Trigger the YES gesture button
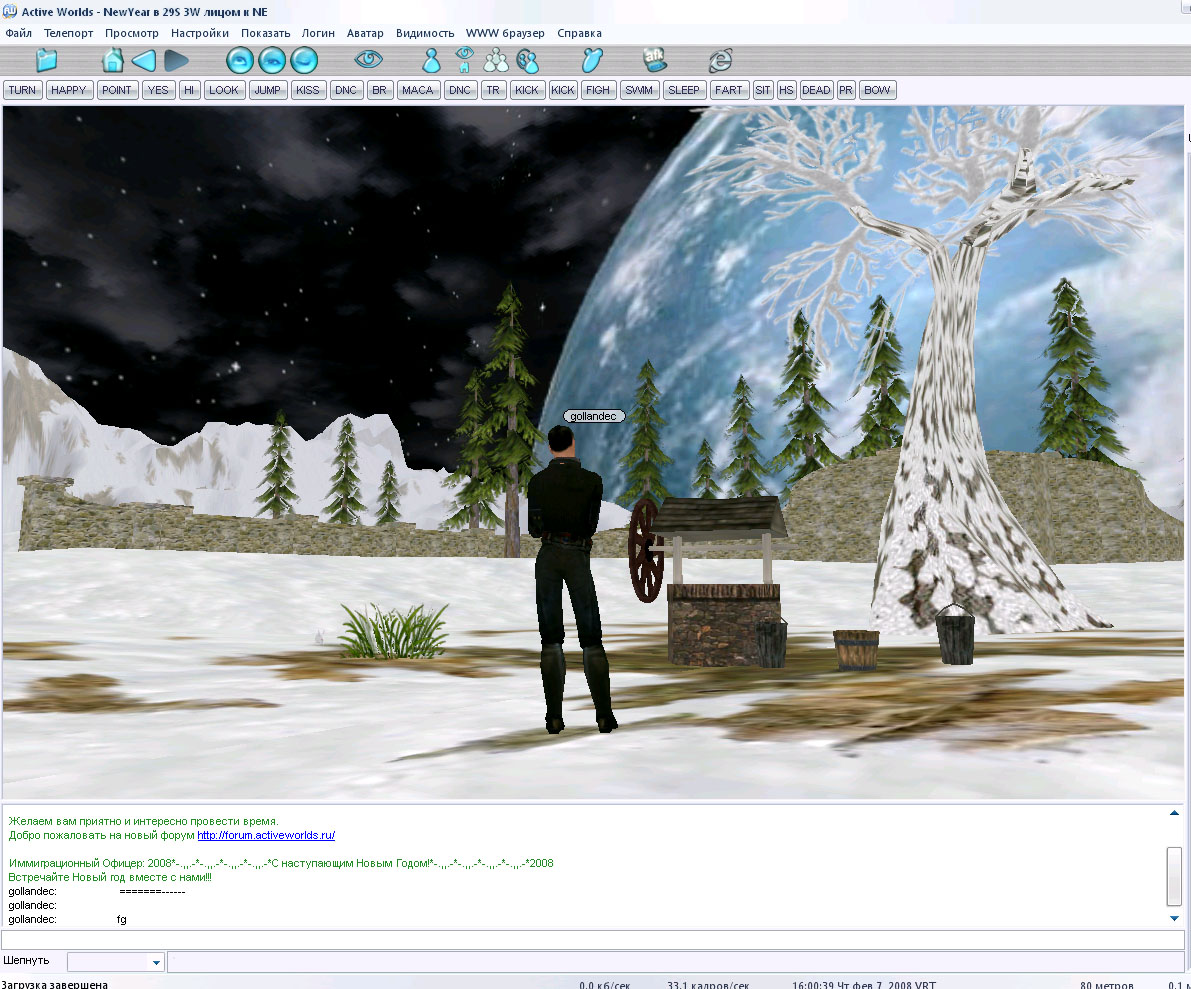 158,90
